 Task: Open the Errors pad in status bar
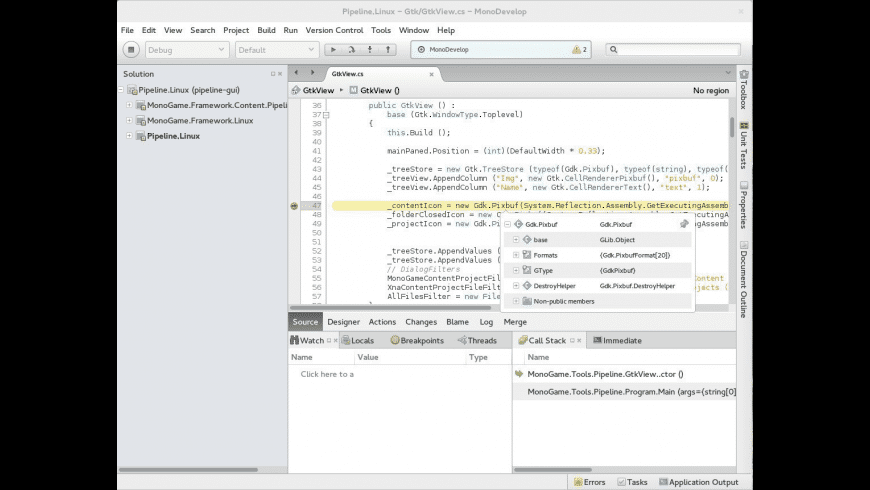pyautogui.click(x=587, y=482)
